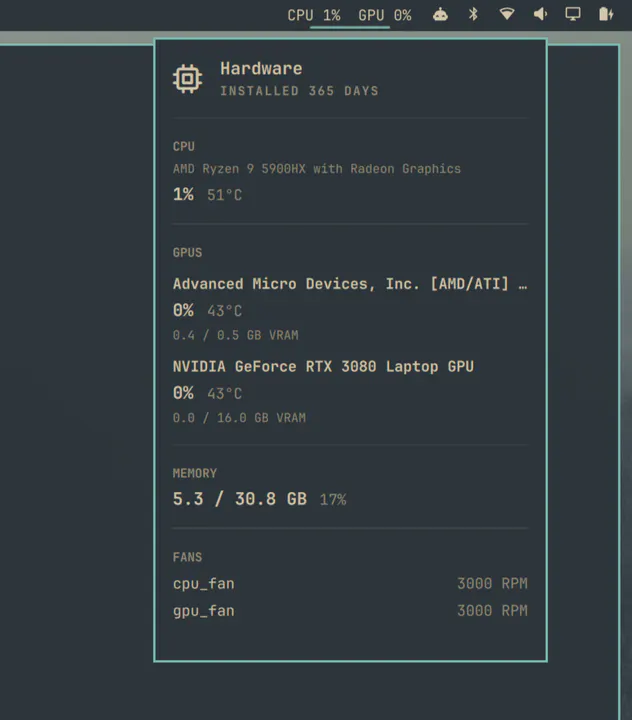Image resolution: width=632 pixels, height=720 pixels.
Task: Select Advanced Micro Devices GPU entry
Action: click(x=350, y=284)
